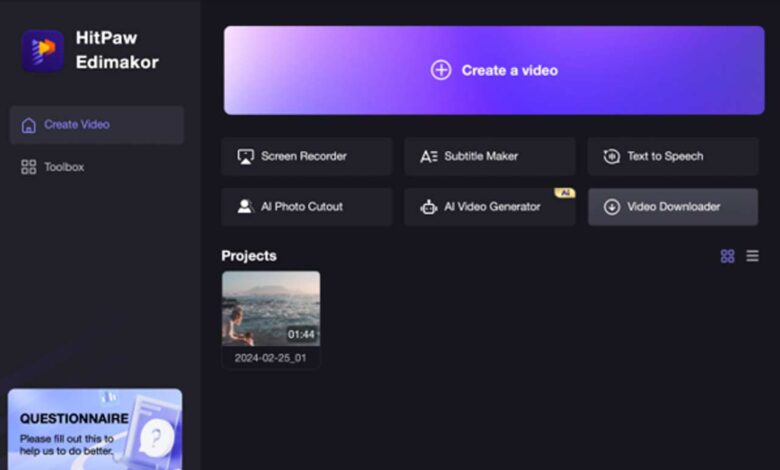This screenshot has width=780, height=470.
Task: Open the AI Photo Cutout tool
Action: (x=306, y=207)
